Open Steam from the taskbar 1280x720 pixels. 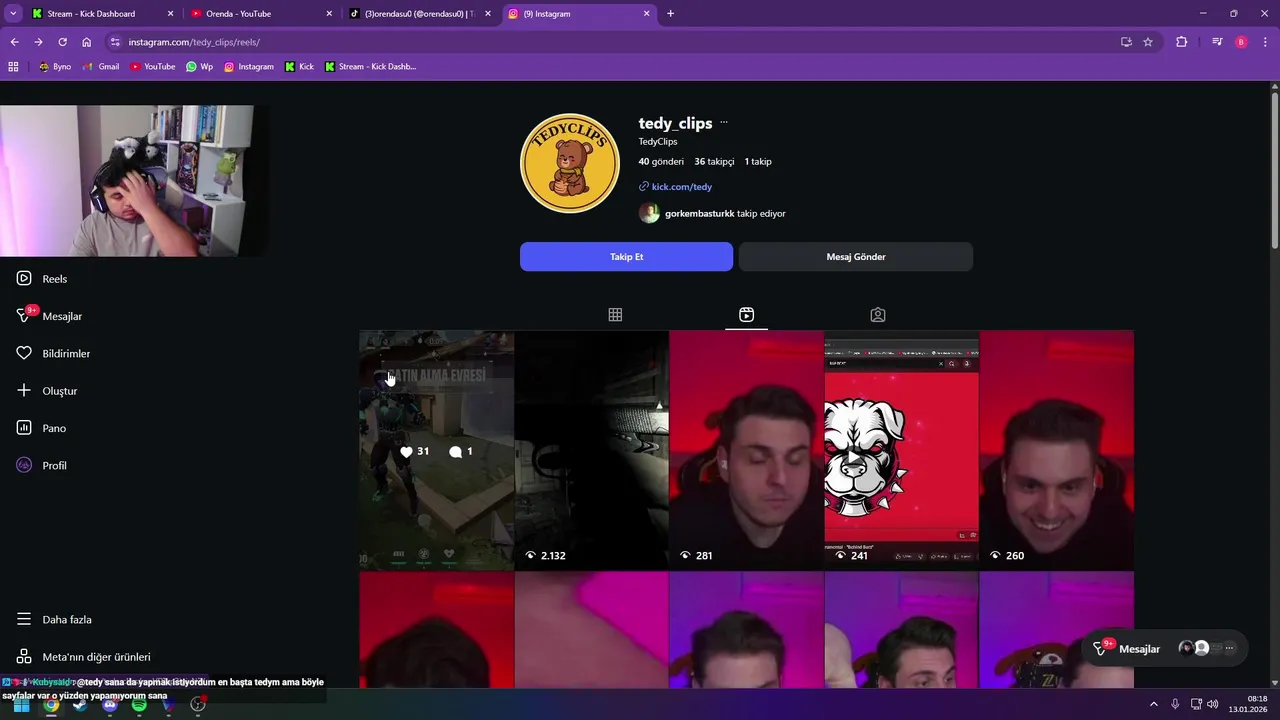(x=80, y=705)
